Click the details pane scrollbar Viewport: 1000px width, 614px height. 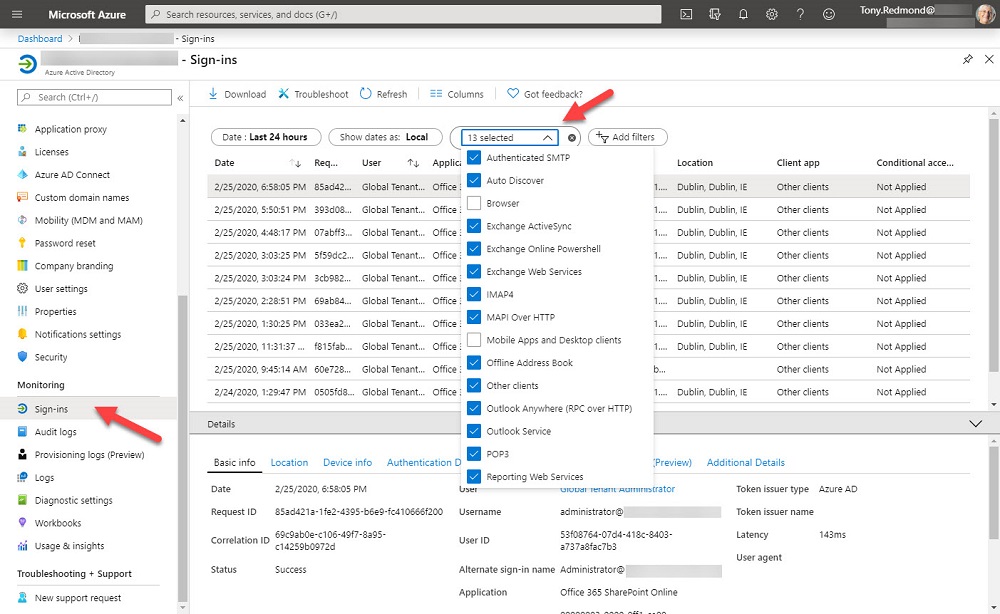tap(993, 491)
